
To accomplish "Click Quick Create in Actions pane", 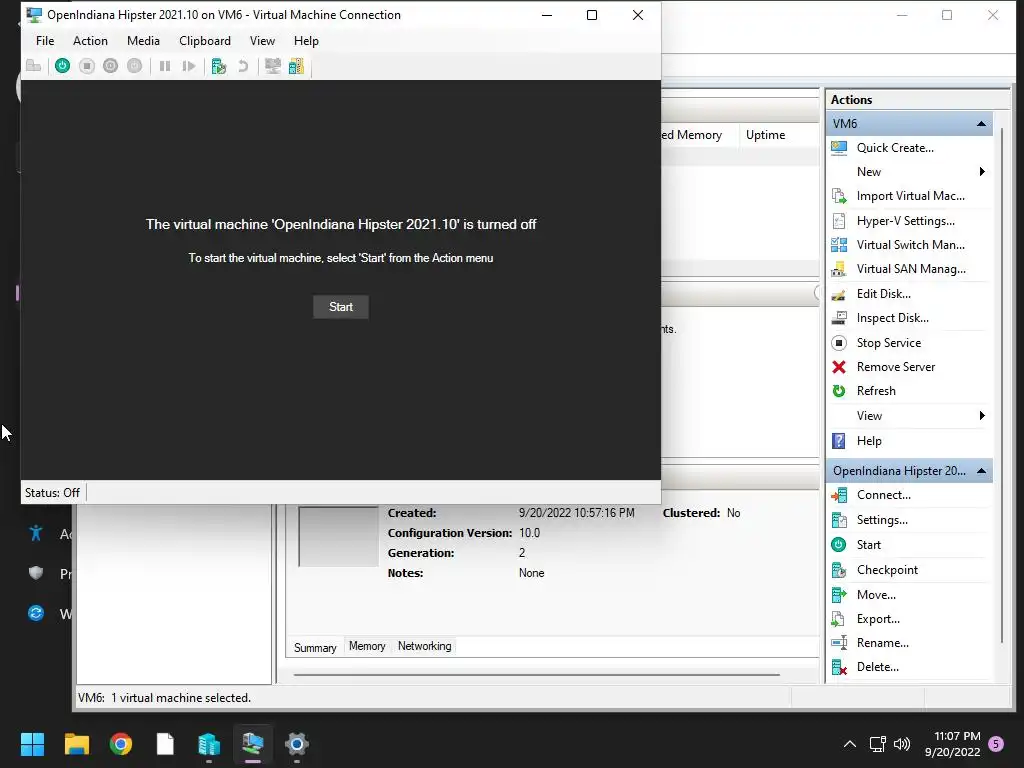I will 895,148.
